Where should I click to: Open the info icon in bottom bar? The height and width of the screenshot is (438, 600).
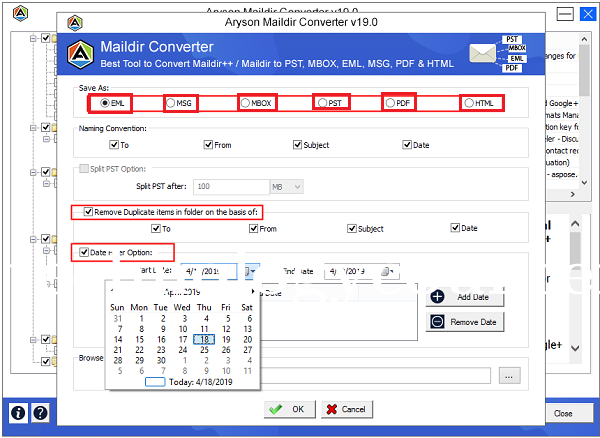click(x=18, y=413)
